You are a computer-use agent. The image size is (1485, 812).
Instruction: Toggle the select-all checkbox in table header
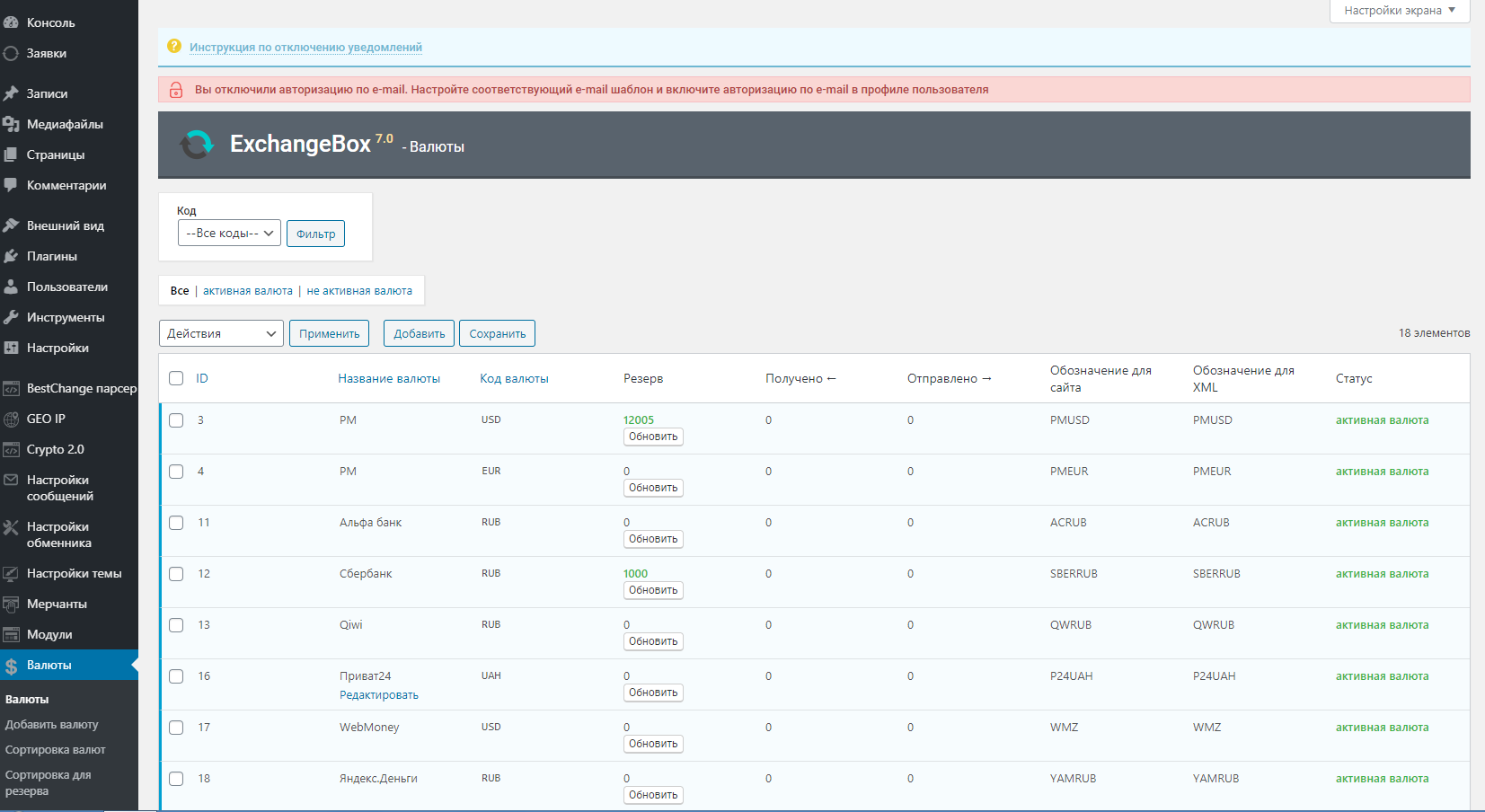click(176, 378)
